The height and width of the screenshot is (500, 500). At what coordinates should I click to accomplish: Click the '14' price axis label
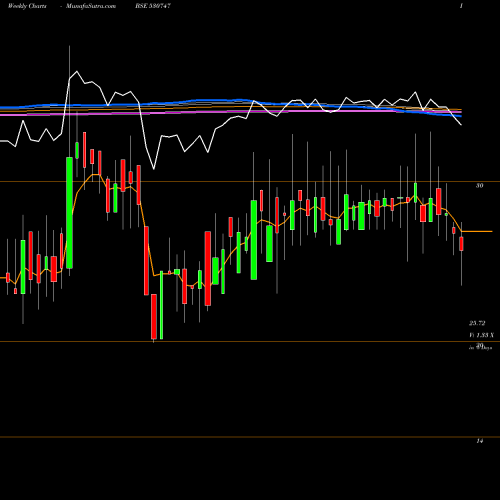(x=479, y=441)
